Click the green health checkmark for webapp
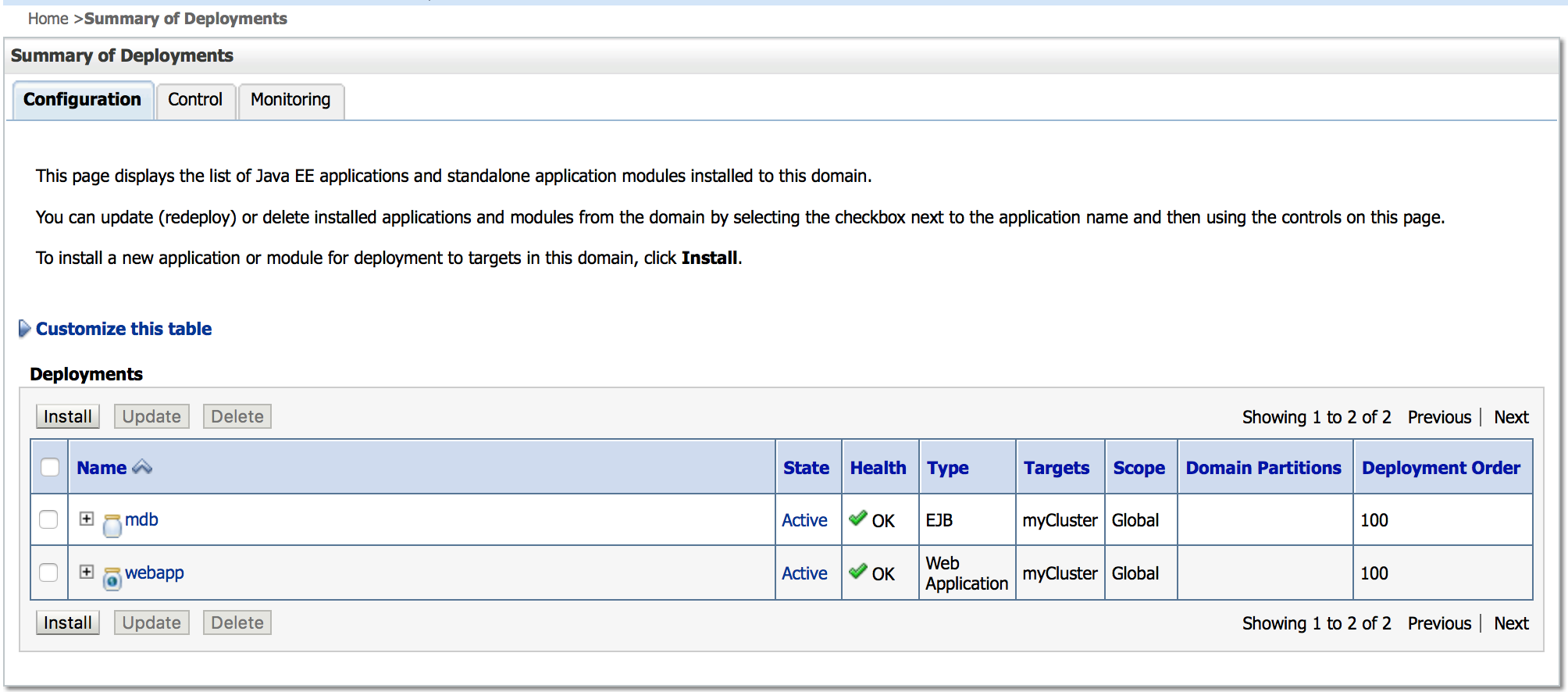This screenshot has width=1568, height=692. (x=858, y=571)
